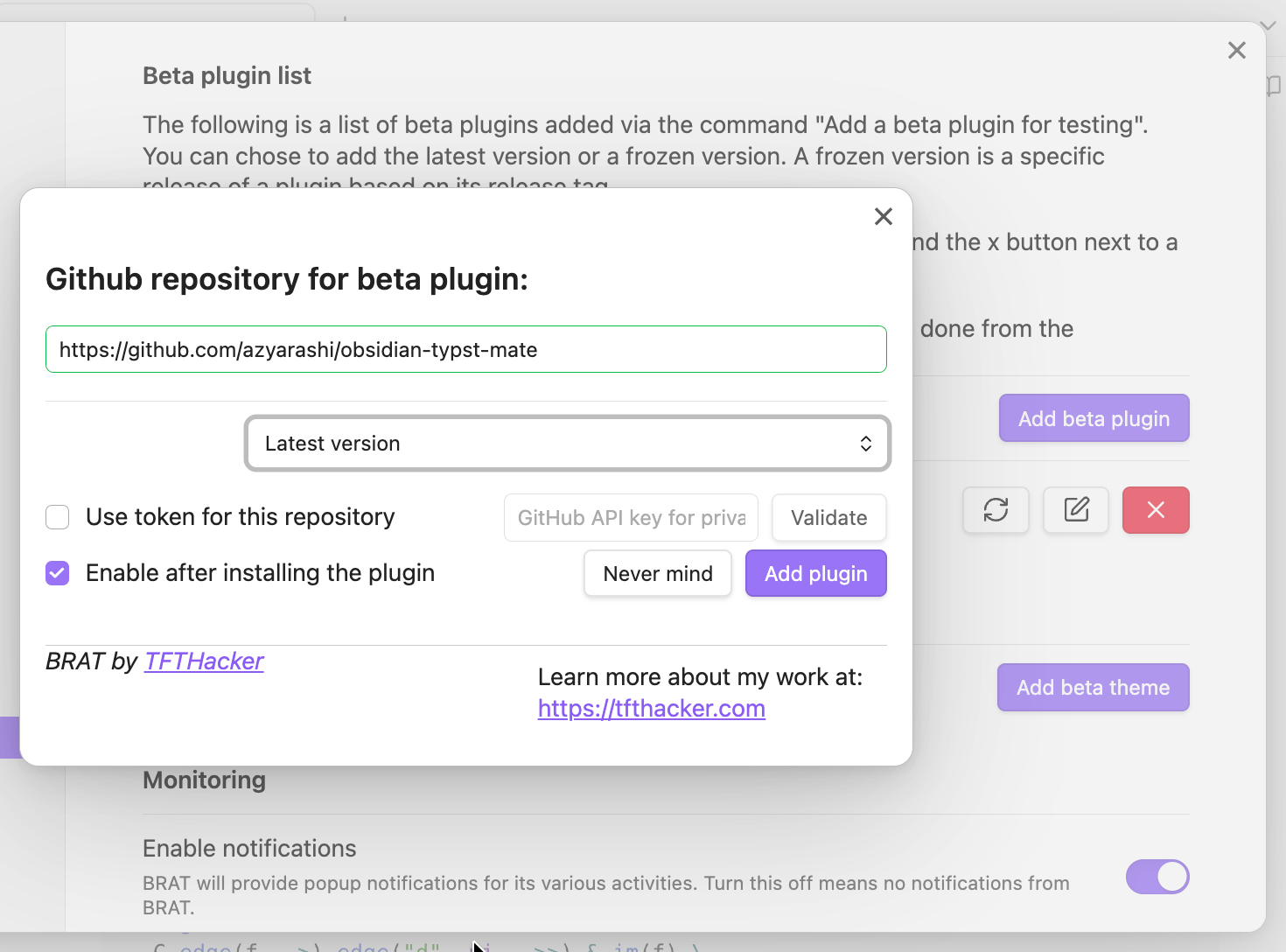Refresh updates for the beta plugin

996,510
